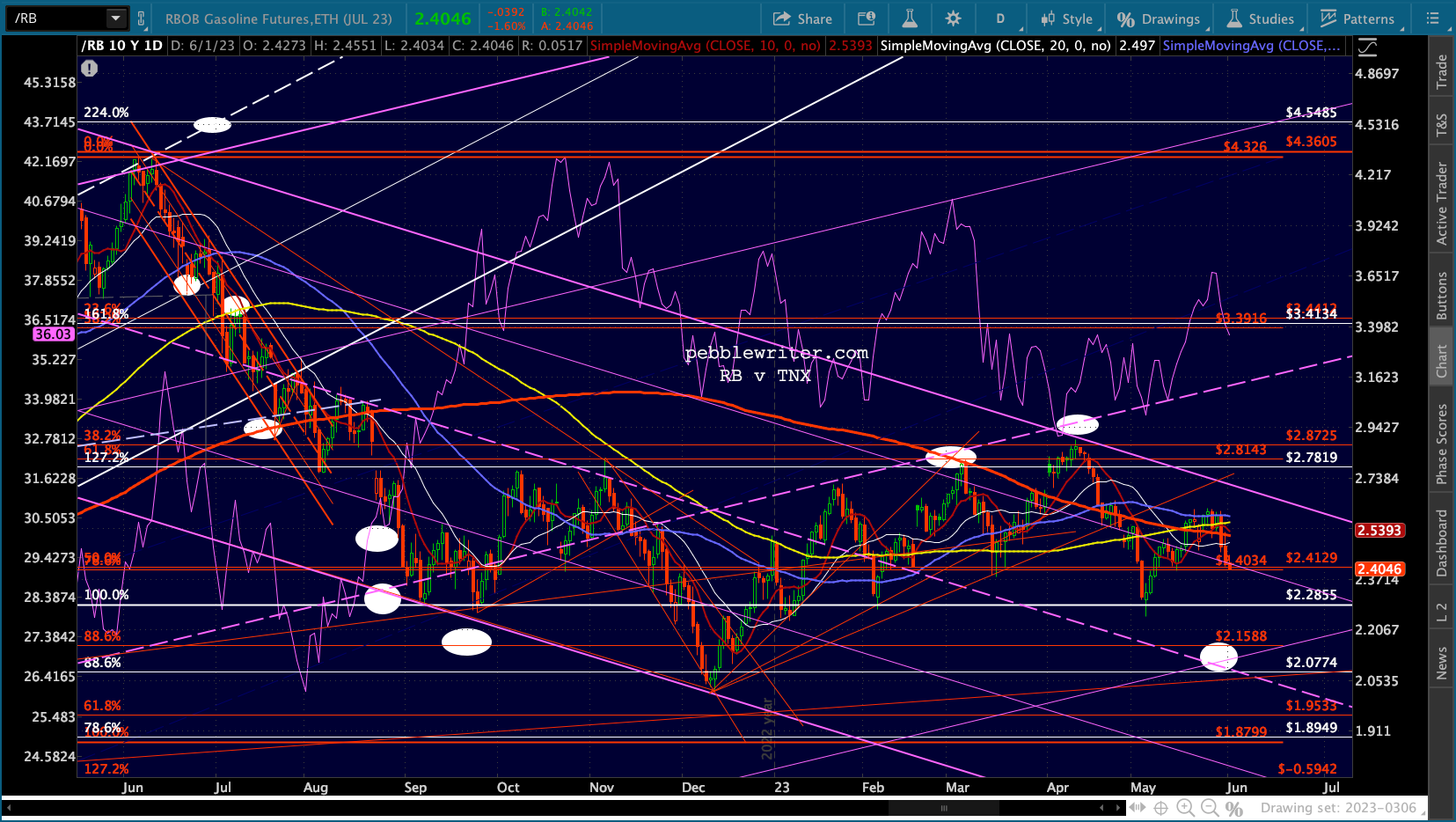This screenshot has width=1456, height=822.
Task: Expand the /RB symbol dropdown arrow
Action: point(116,18)
